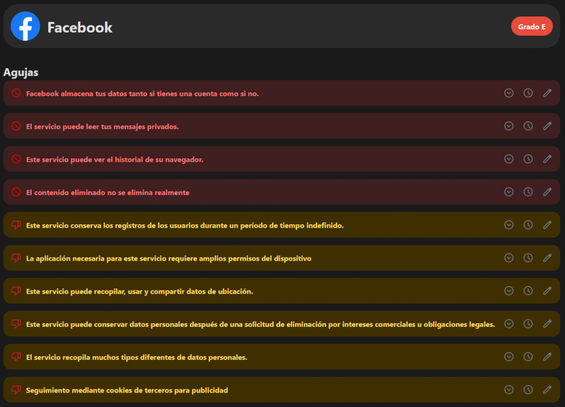
Task: Click pencil icon on 'cookies de terceros' row
Action: click(x=547, y=390)
